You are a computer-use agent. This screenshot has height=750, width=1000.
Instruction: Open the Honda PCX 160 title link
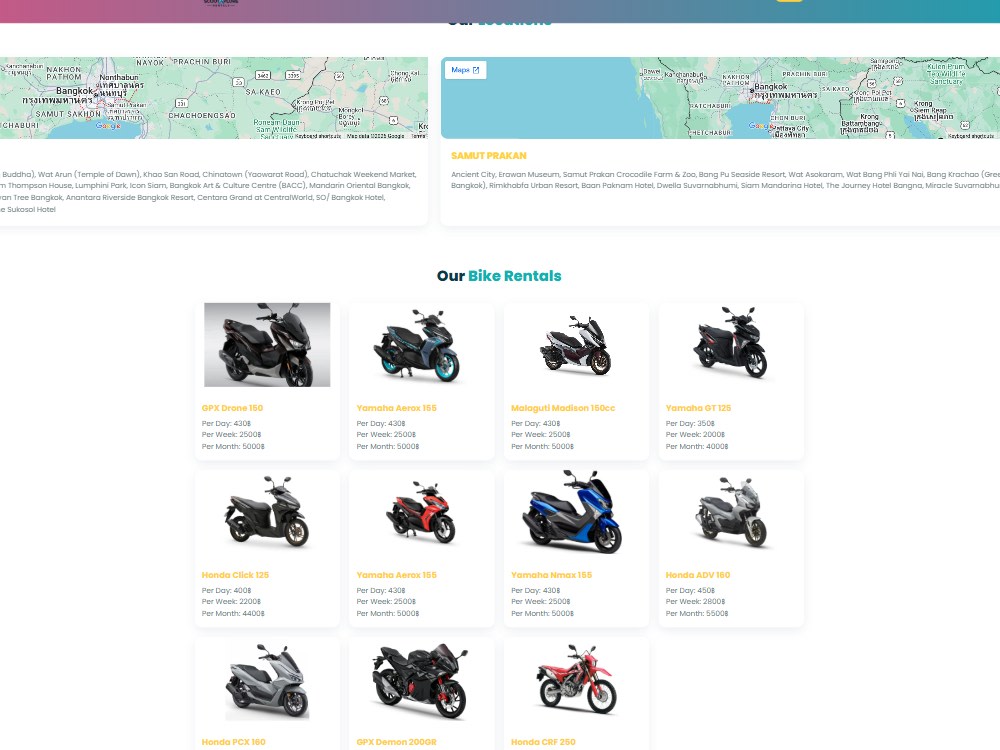tap(233, 742)
